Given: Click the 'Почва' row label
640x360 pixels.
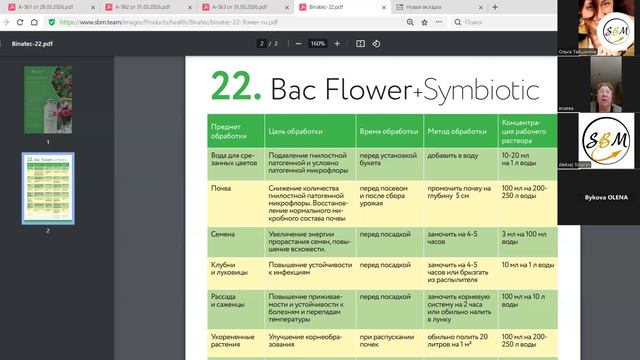Looking at the screenshot, I should 221,188.
